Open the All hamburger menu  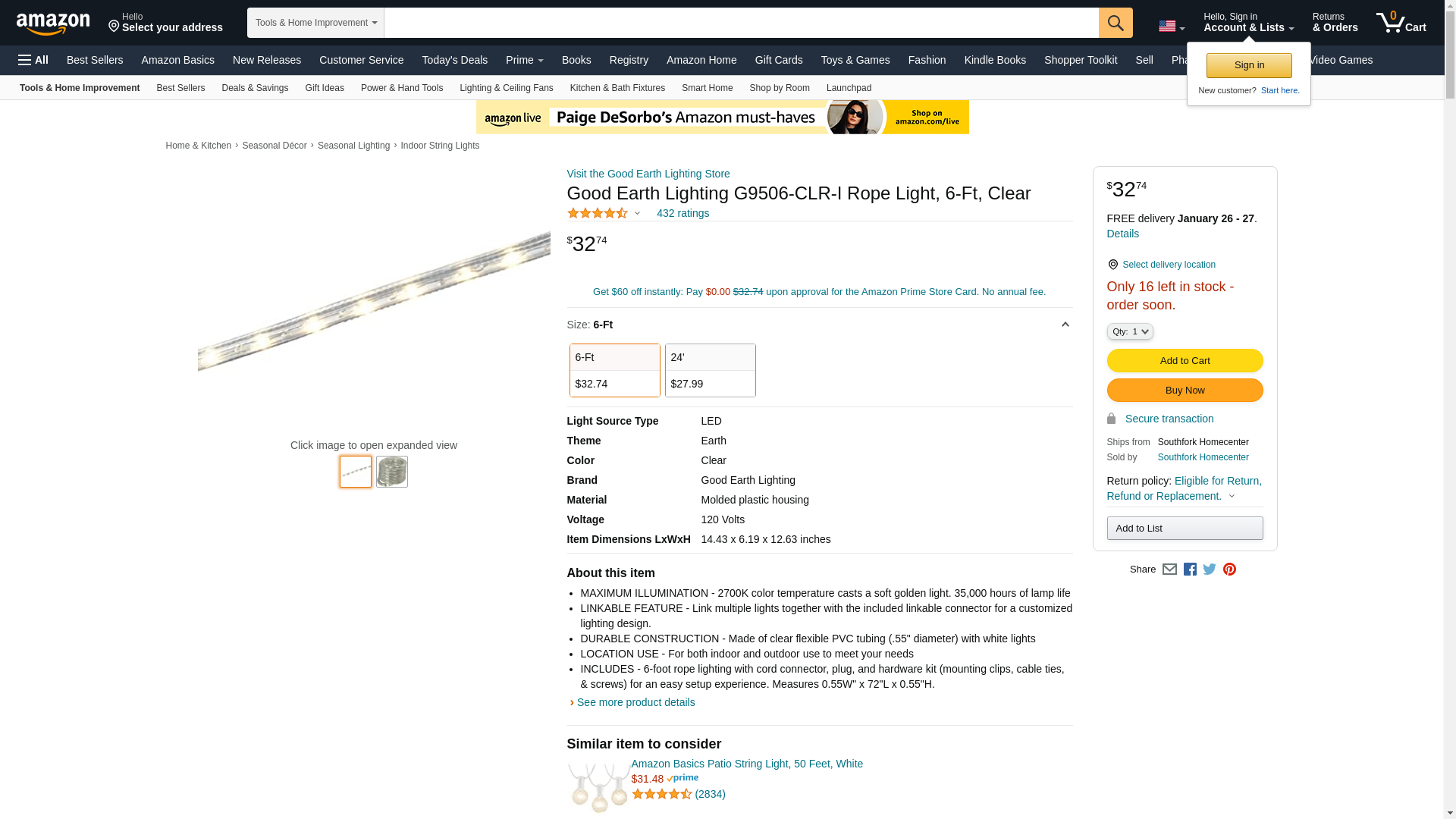tap(33, 60)
